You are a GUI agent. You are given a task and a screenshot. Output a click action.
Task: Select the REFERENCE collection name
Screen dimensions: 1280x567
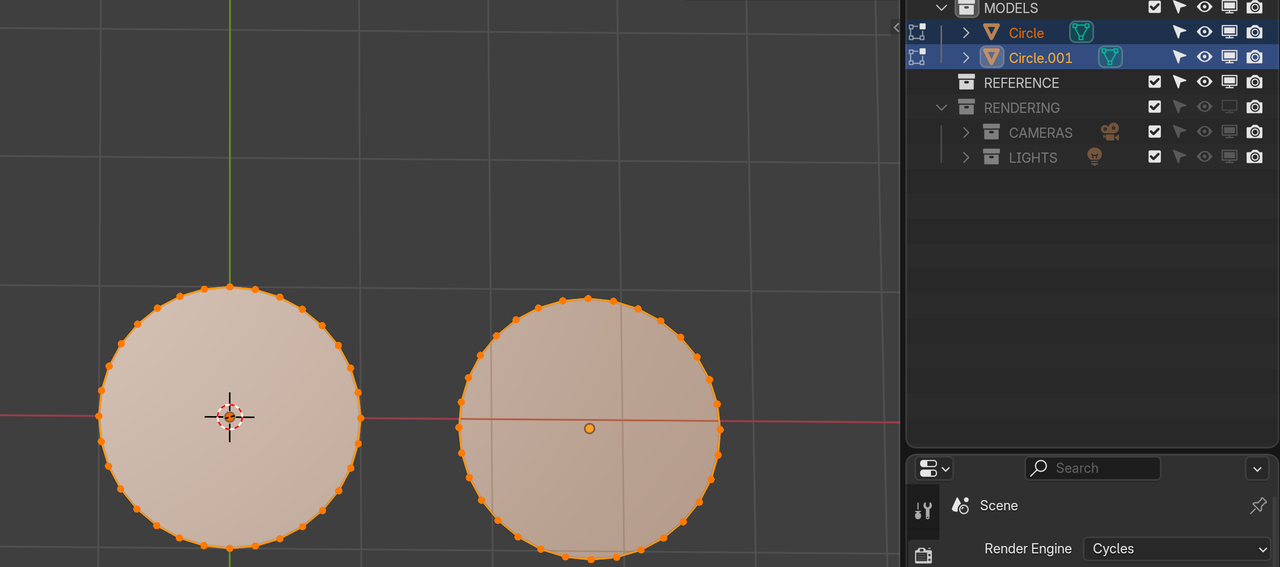(1021, 83)
